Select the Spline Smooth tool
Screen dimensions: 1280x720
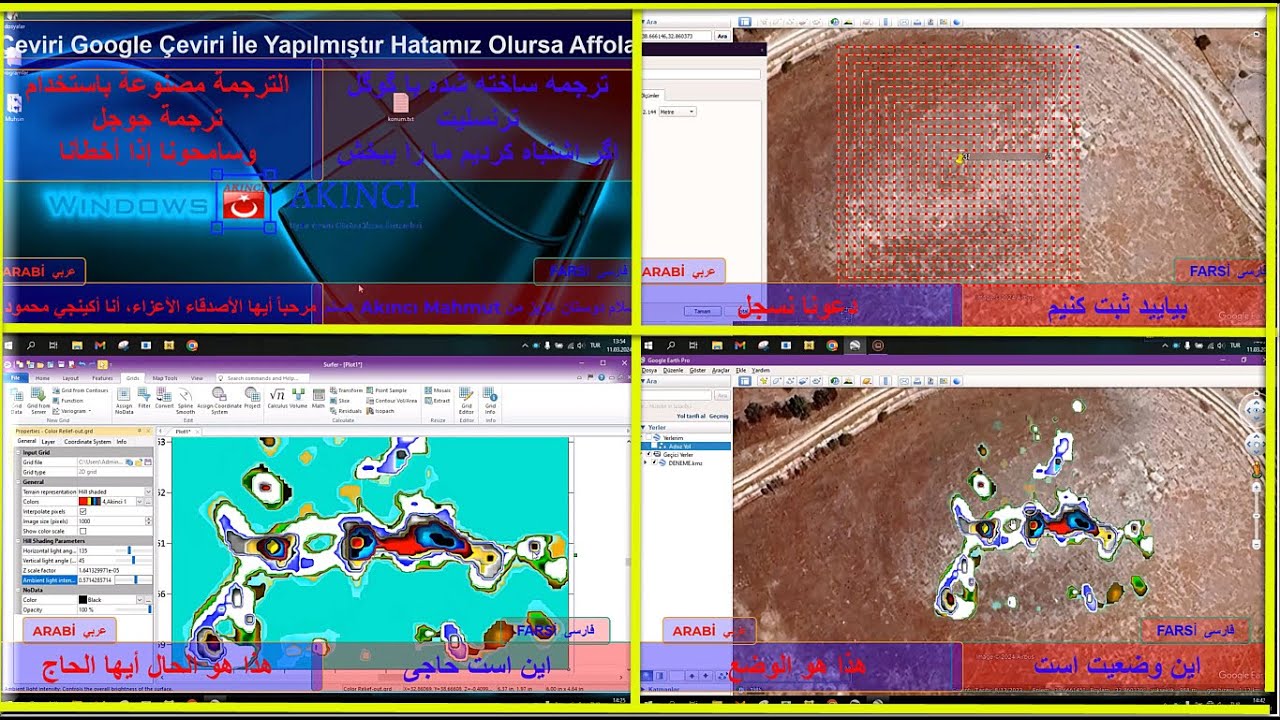pos(185,400)
